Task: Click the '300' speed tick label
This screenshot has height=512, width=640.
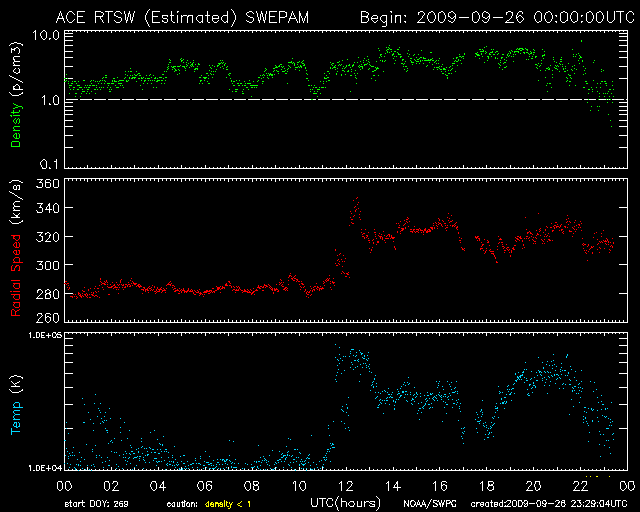Action: point(47,265)
